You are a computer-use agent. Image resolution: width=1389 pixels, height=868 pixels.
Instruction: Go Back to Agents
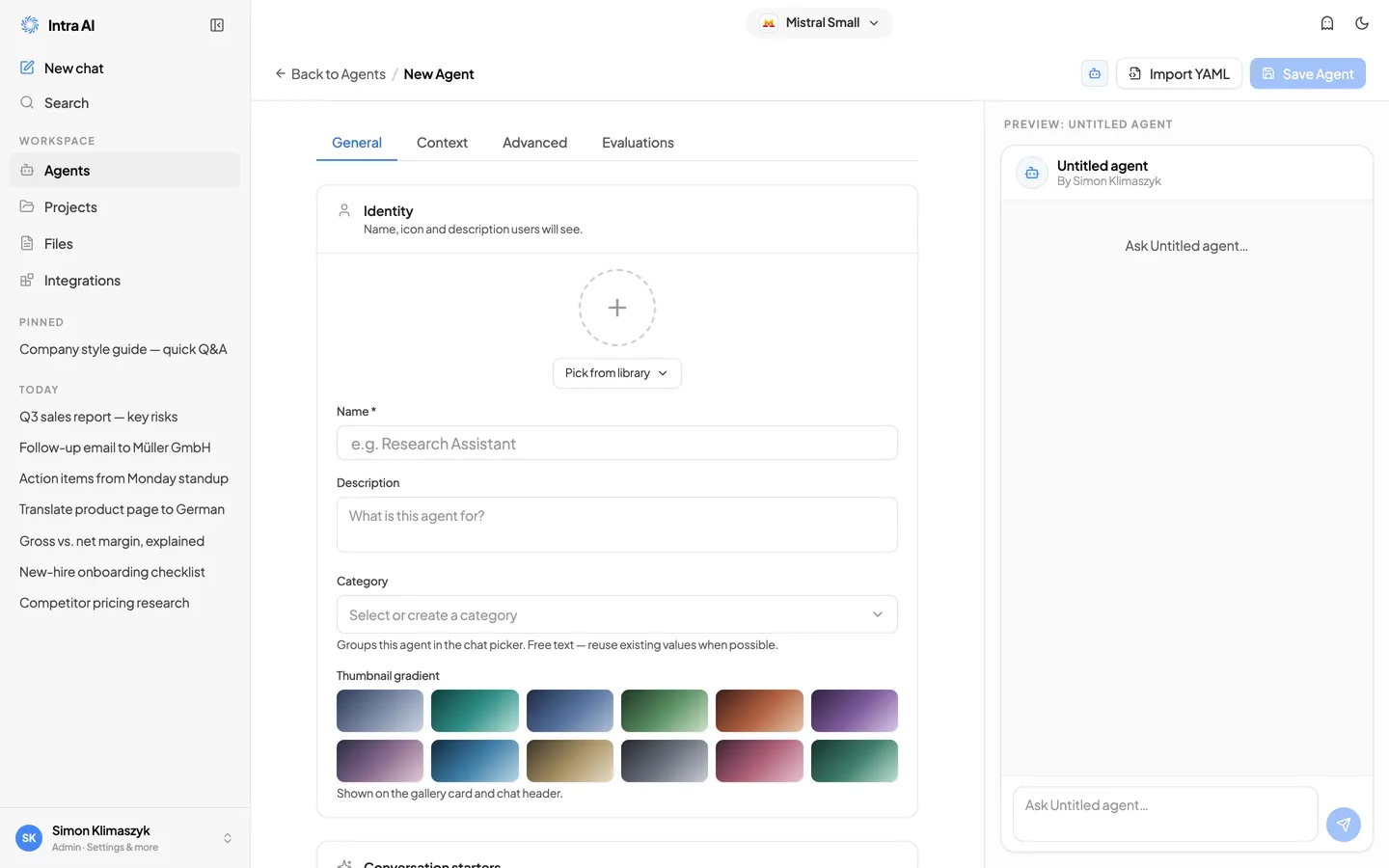tap(330, 74)
